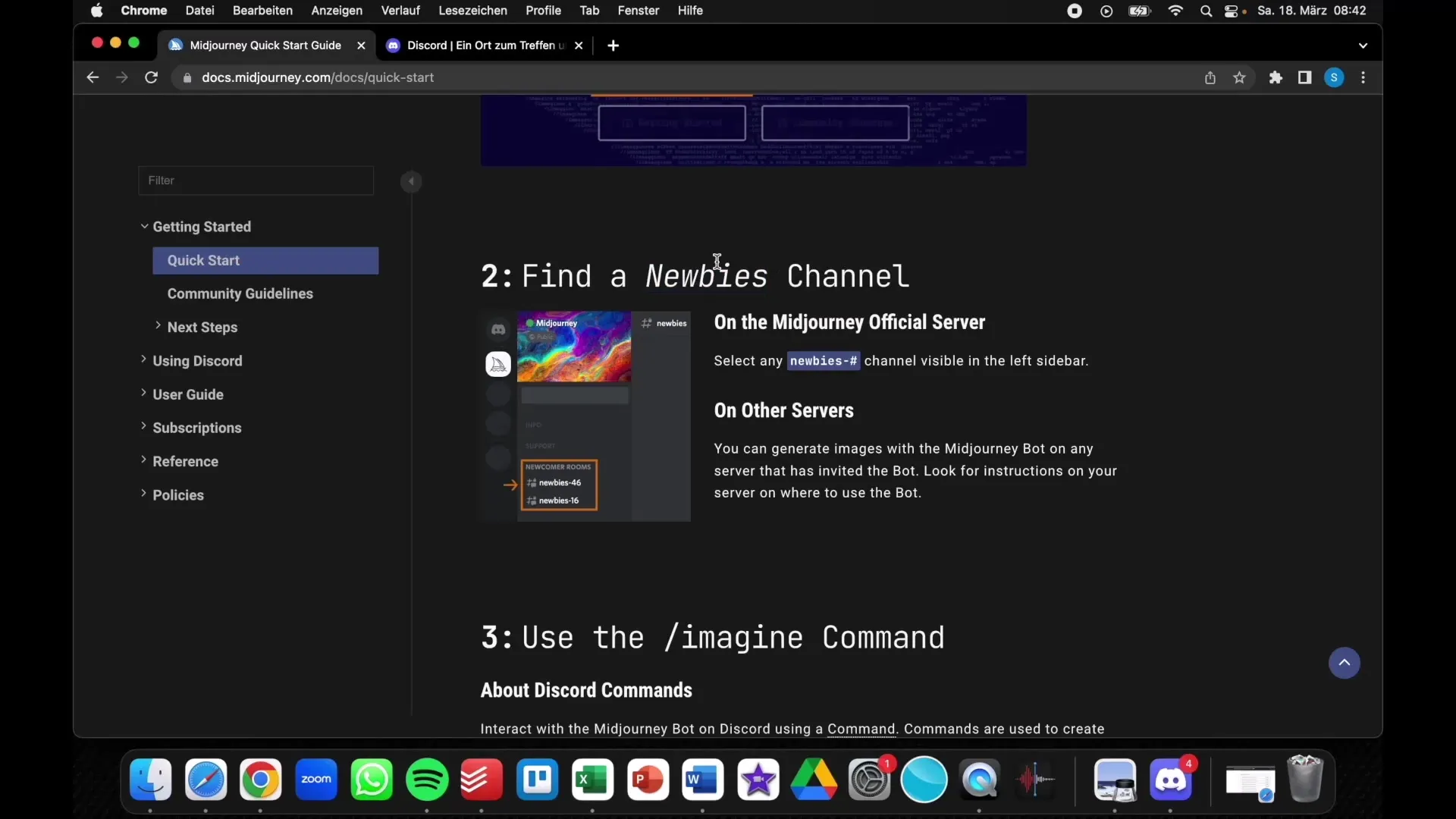This screenshot has height=819, width=1456.
Task: Click the Zoom icon in the dock
Action: (316, 779)
